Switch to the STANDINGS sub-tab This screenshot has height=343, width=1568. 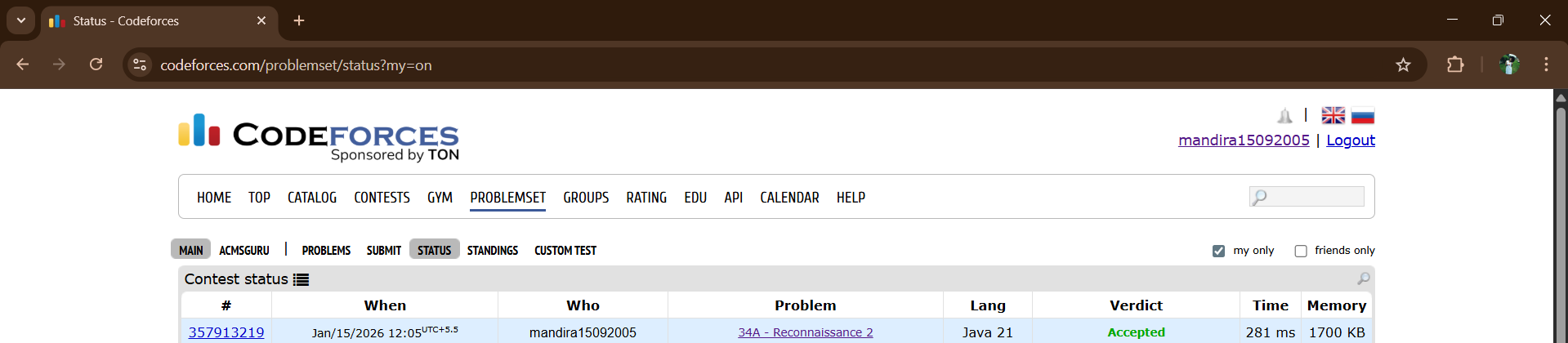[493, 251]
